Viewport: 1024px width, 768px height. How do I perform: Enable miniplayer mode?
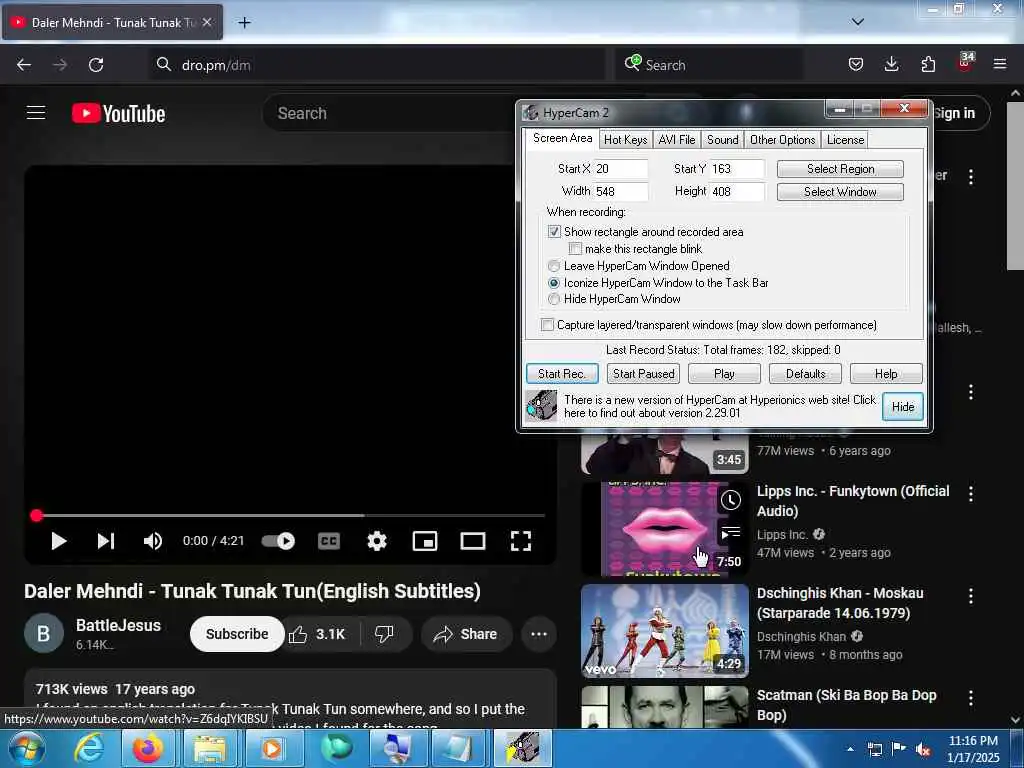pyautogui.click(x=425, y=541)
